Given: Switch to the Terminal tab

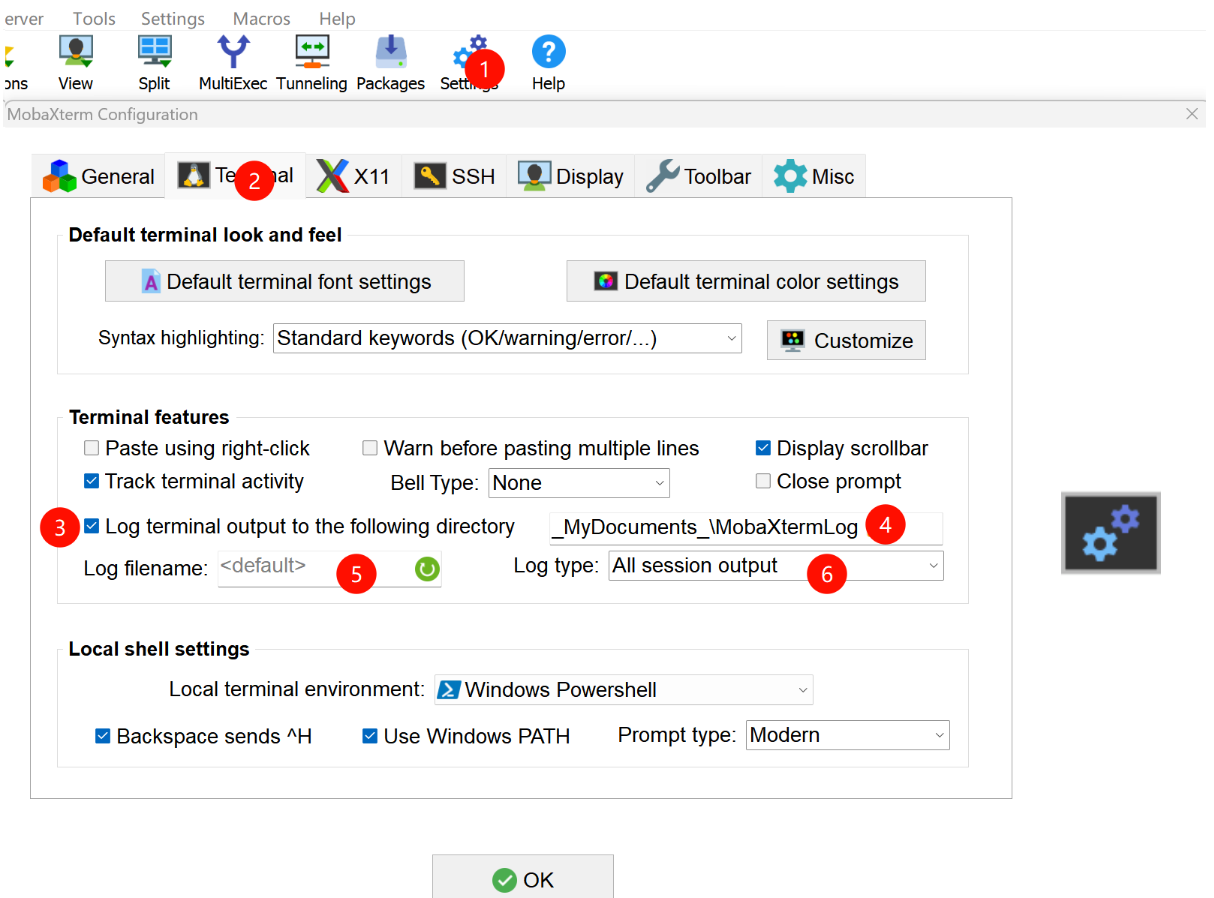Looking at the screenshot, I should [x=235, y=175].
